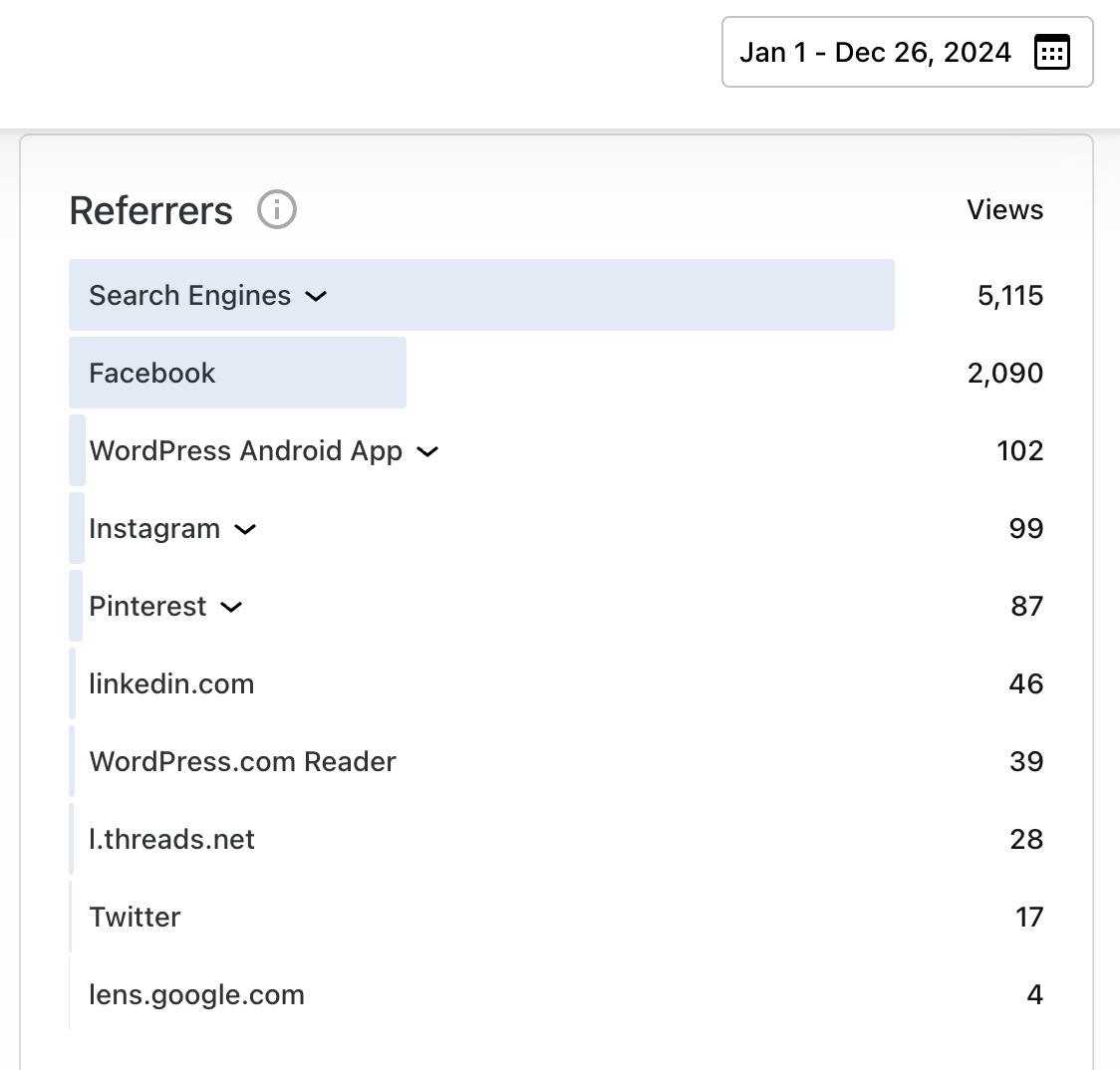This screenshot has width=1120, height=1070.
Task: Click the Twitter referrer row
Action: click(135, 918)
